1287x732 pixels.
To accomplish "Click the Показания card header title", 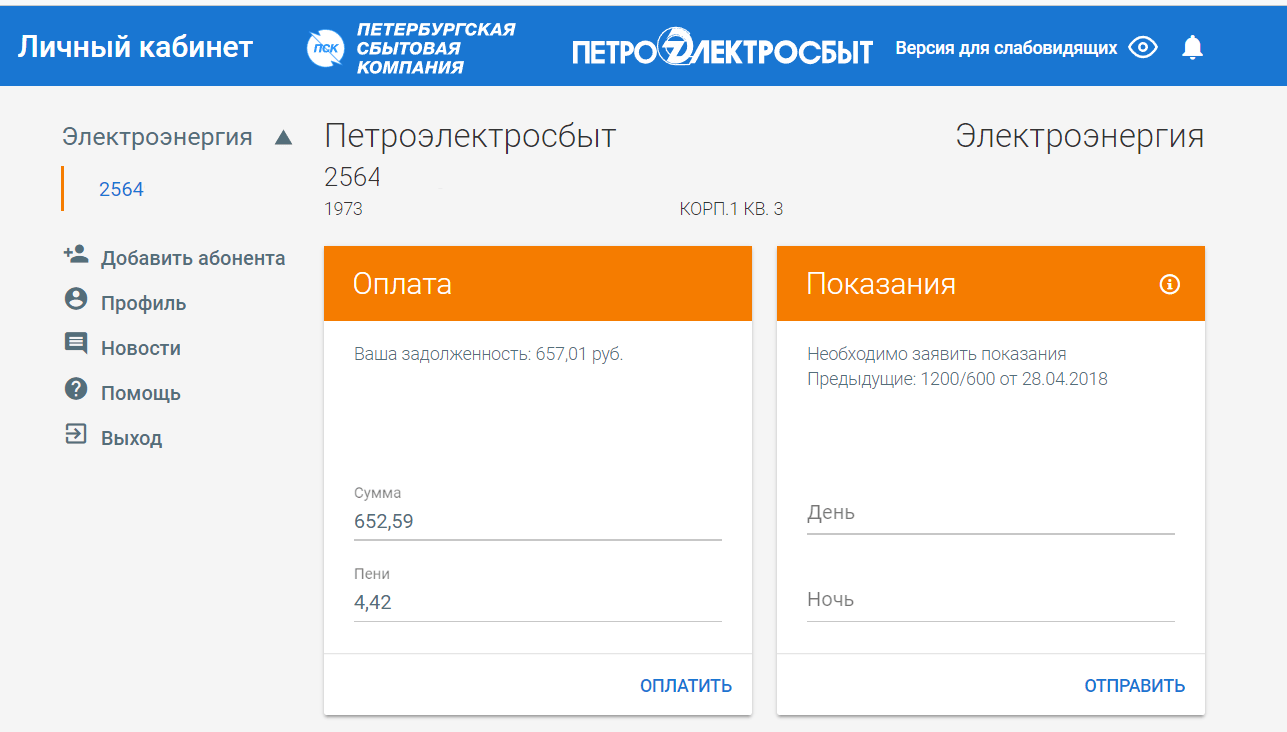I will point(881,284).
